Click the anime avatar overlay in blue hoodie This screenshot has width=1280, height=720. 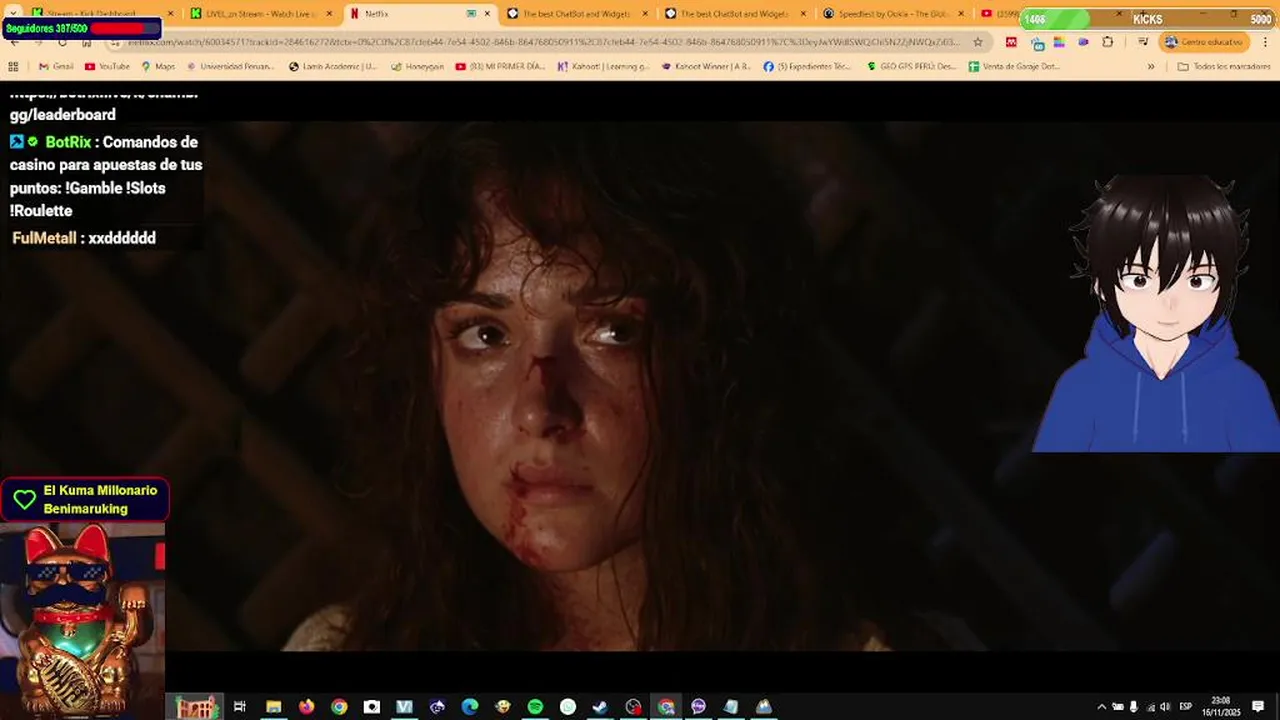1157,315
